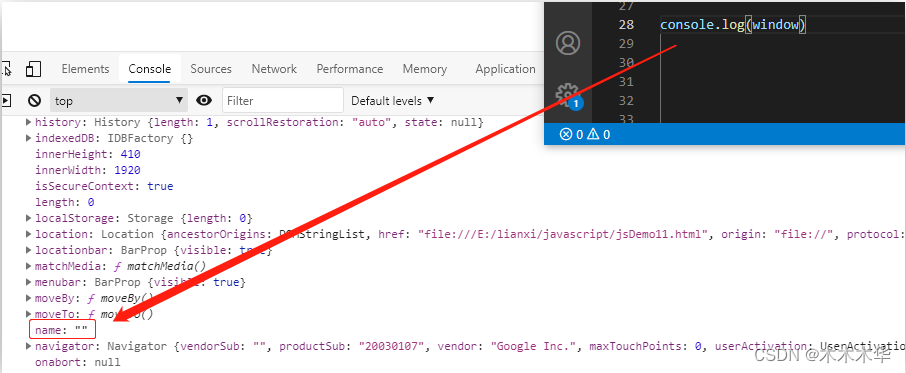Expand the moveTo function
906x373 pixels.
pos(28,315)
